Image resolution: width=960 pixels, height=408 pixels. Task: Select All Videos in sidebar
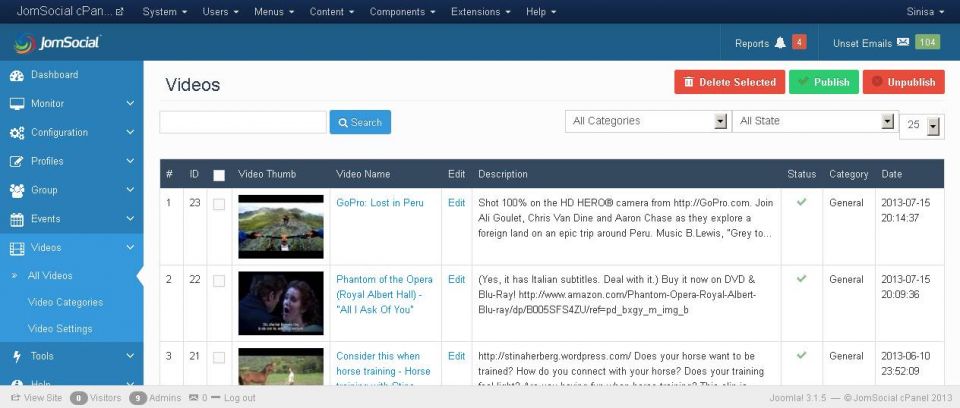pyautogui.click(x=50, y=276)
